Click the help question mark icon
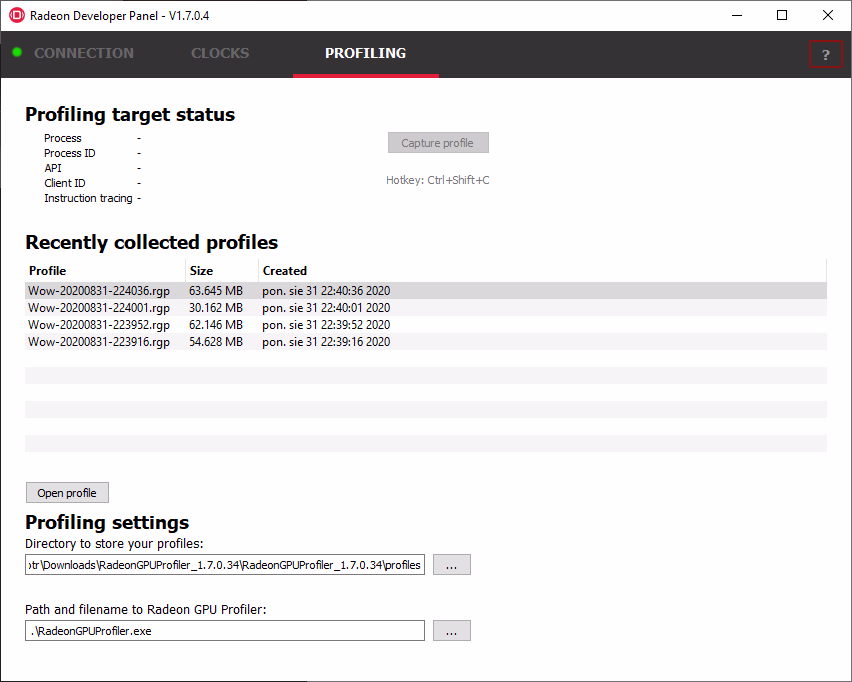 [x=825, y=55]
